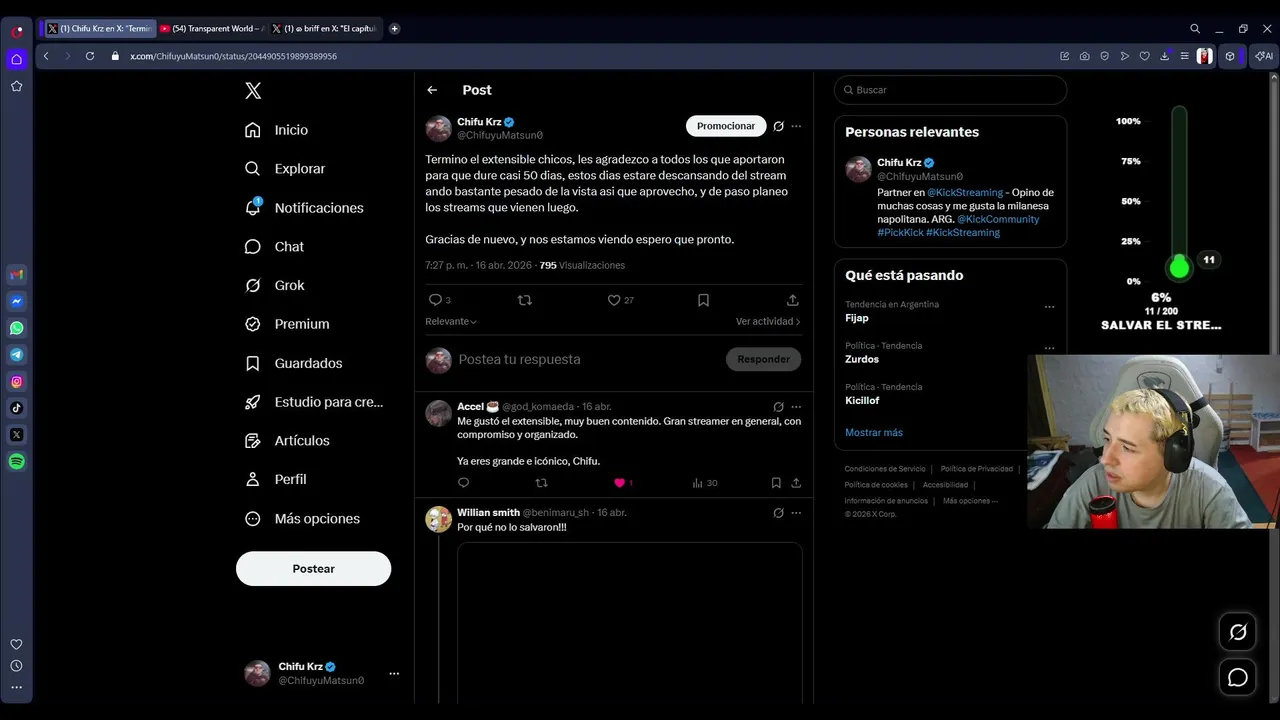
Task: Click the Grok icon on Willian smith's reply
Action: click(778, 513)
